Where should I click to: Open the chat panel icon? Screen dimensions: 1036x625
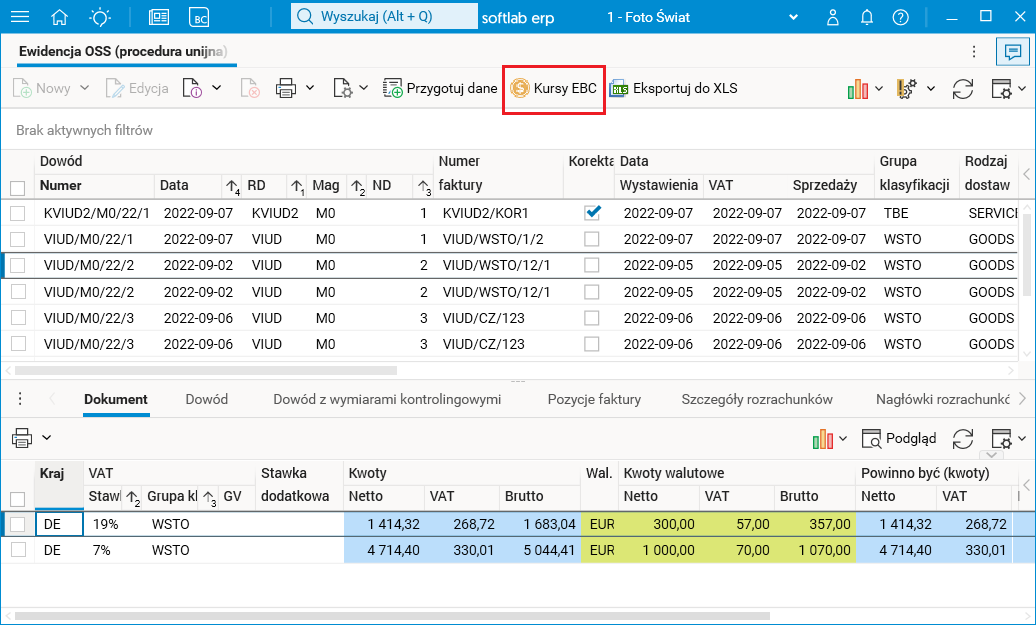point(1013,51)
